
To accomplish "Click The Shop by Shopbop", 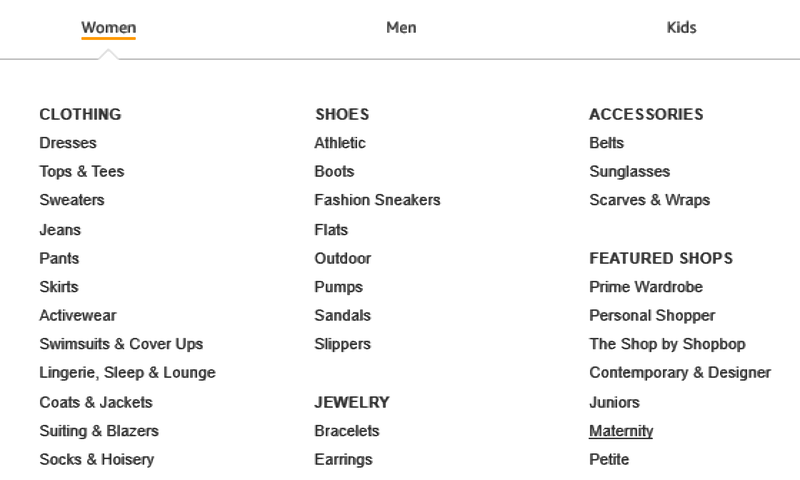I will pos(667,344).
